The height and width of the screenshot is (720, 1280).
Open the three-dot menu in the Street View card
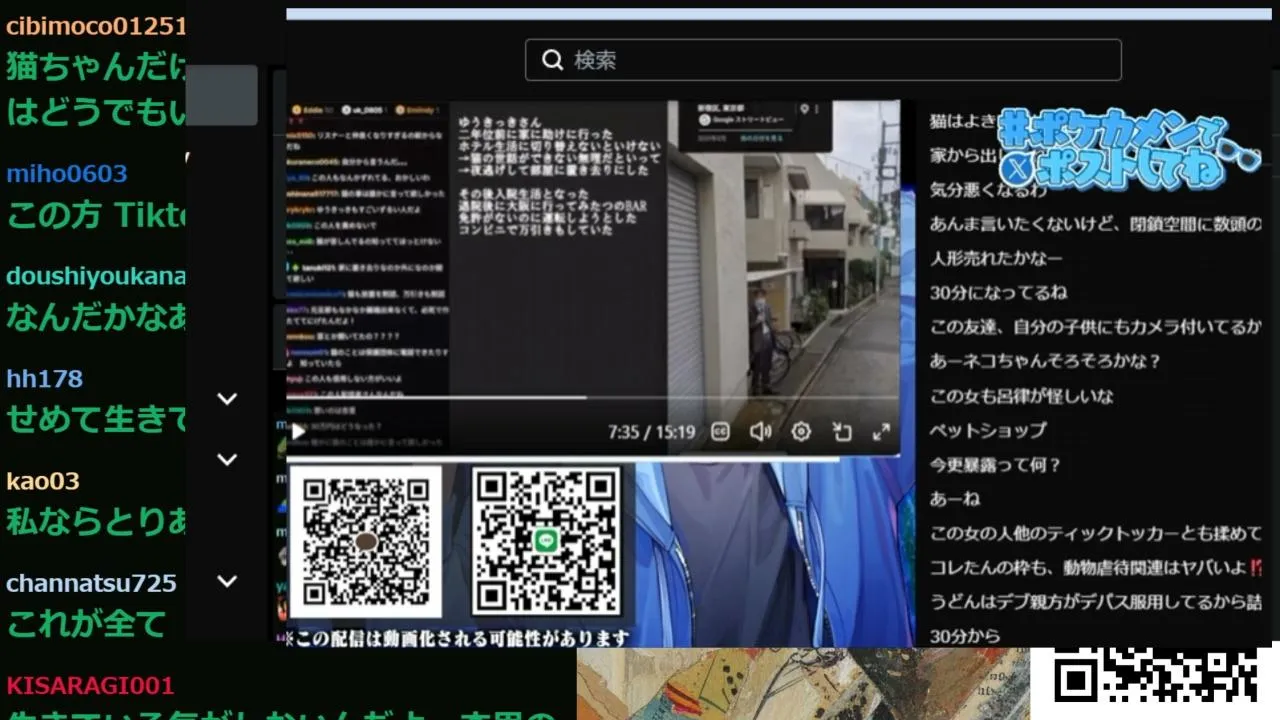pyautogui.click(x=817, y=109)
